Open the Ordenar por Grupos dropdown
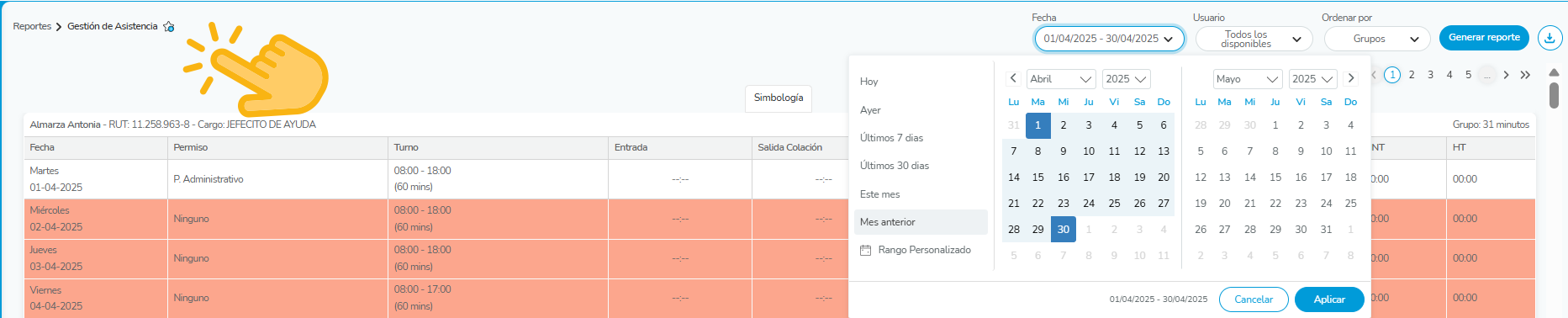 pyautogui.click(x=1377, y=39)
